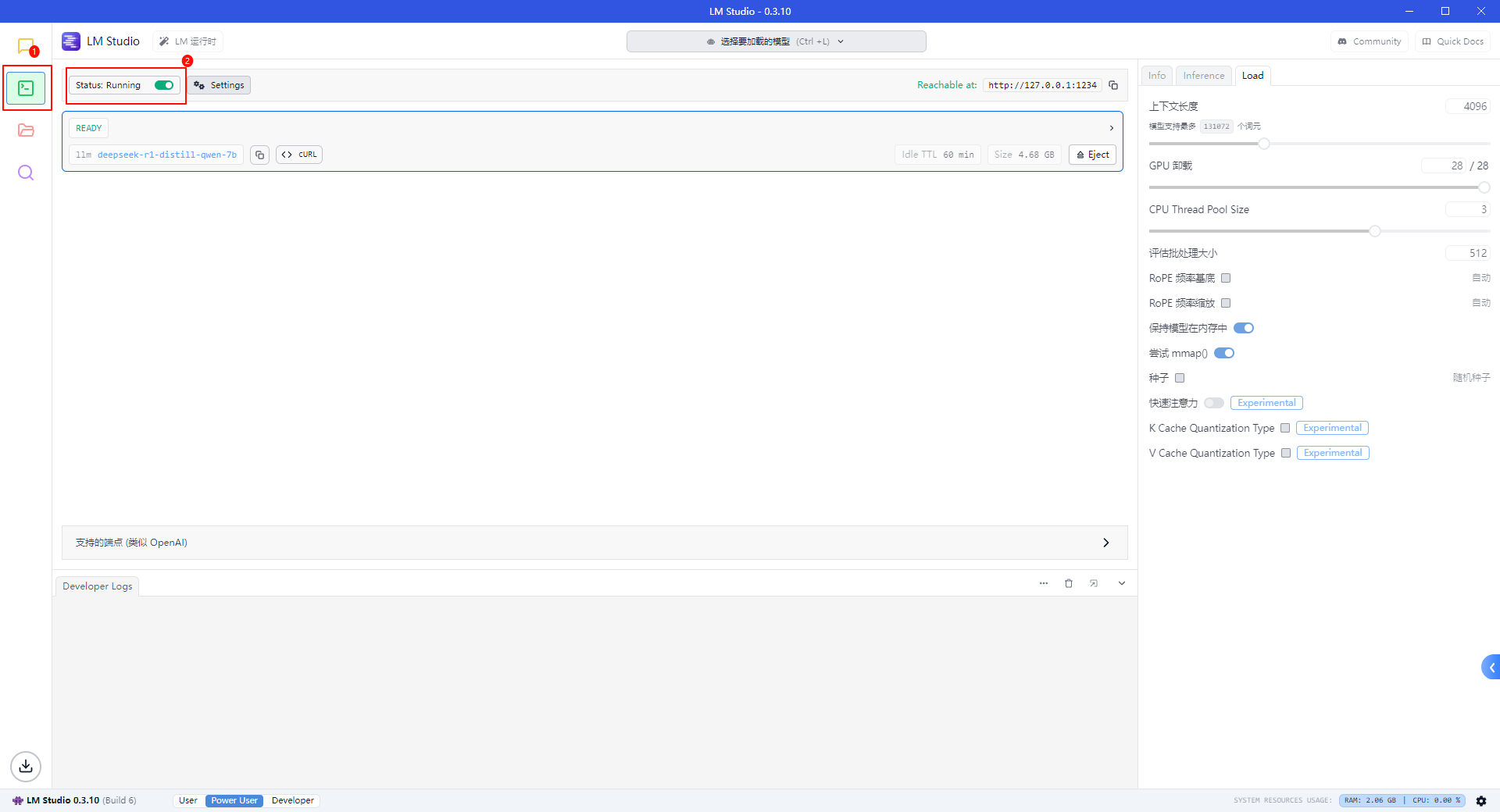This screenshot has height=812, width=1500.
Task: Open server Settings button
Action: point(220,85)
